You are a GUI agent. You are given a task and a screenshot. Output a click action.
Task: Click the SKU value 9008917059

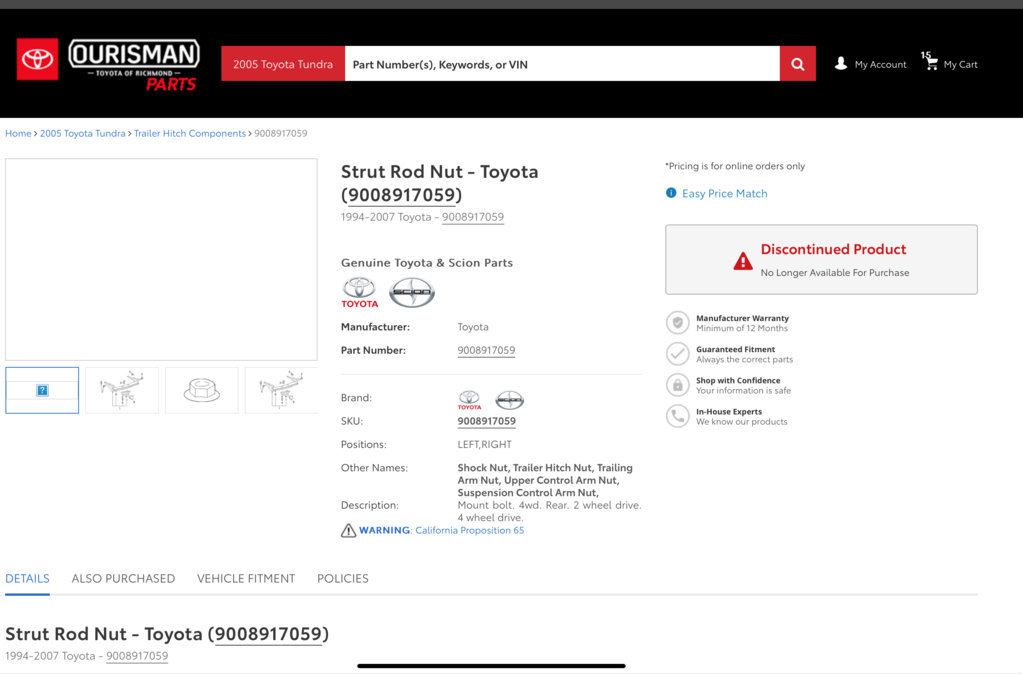click(487, 421)
